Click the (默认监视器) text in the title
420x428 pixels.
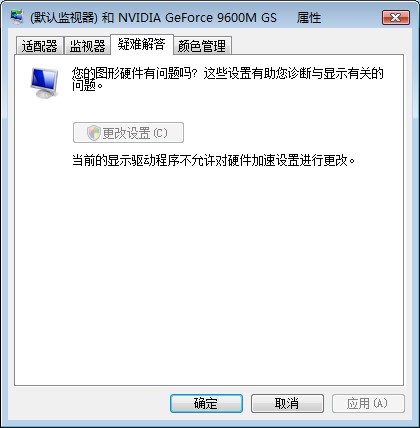[x=64, y=17]
